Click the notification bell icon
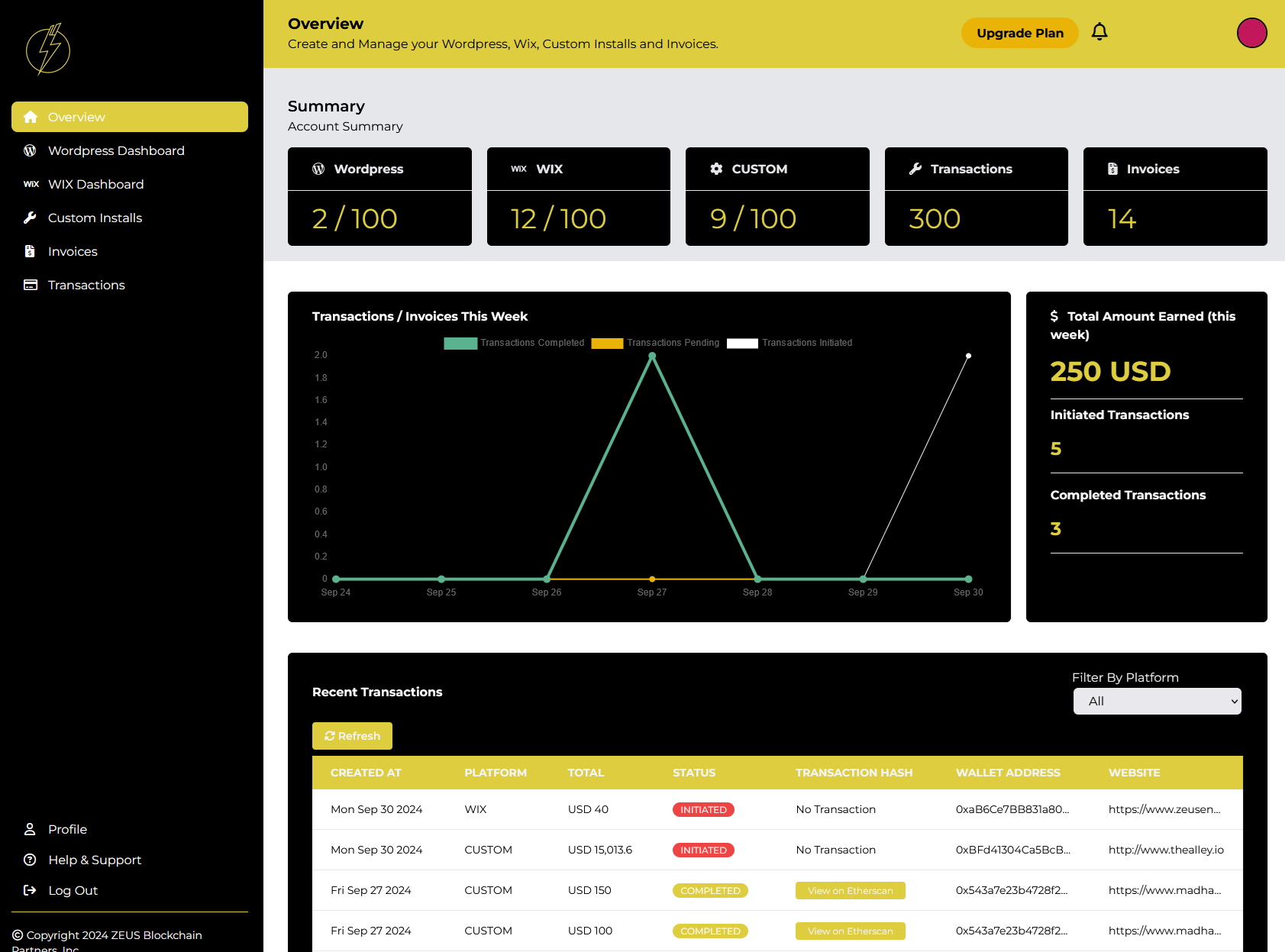This screenshot has width=1285, height=952. (1099, 32)
